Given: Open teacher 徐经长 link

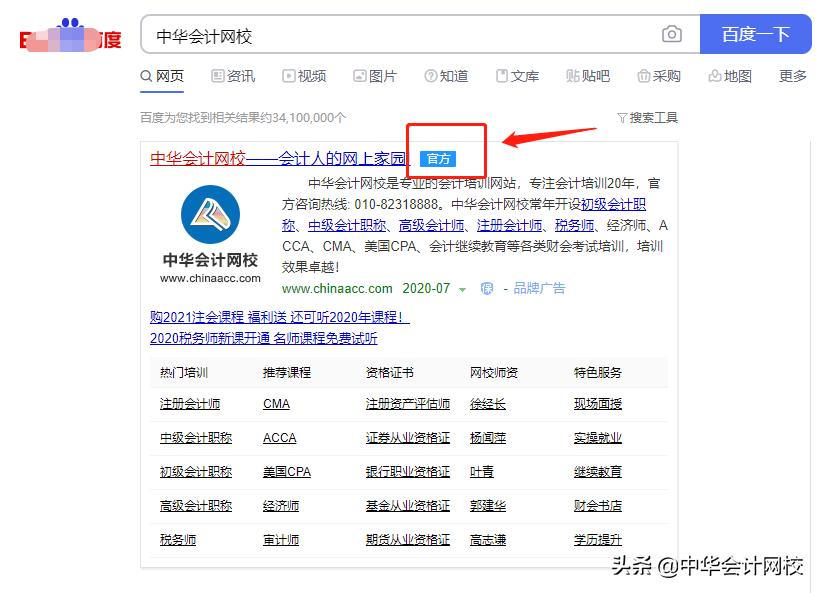Looking at the screenshot, I should pos(488,404).
